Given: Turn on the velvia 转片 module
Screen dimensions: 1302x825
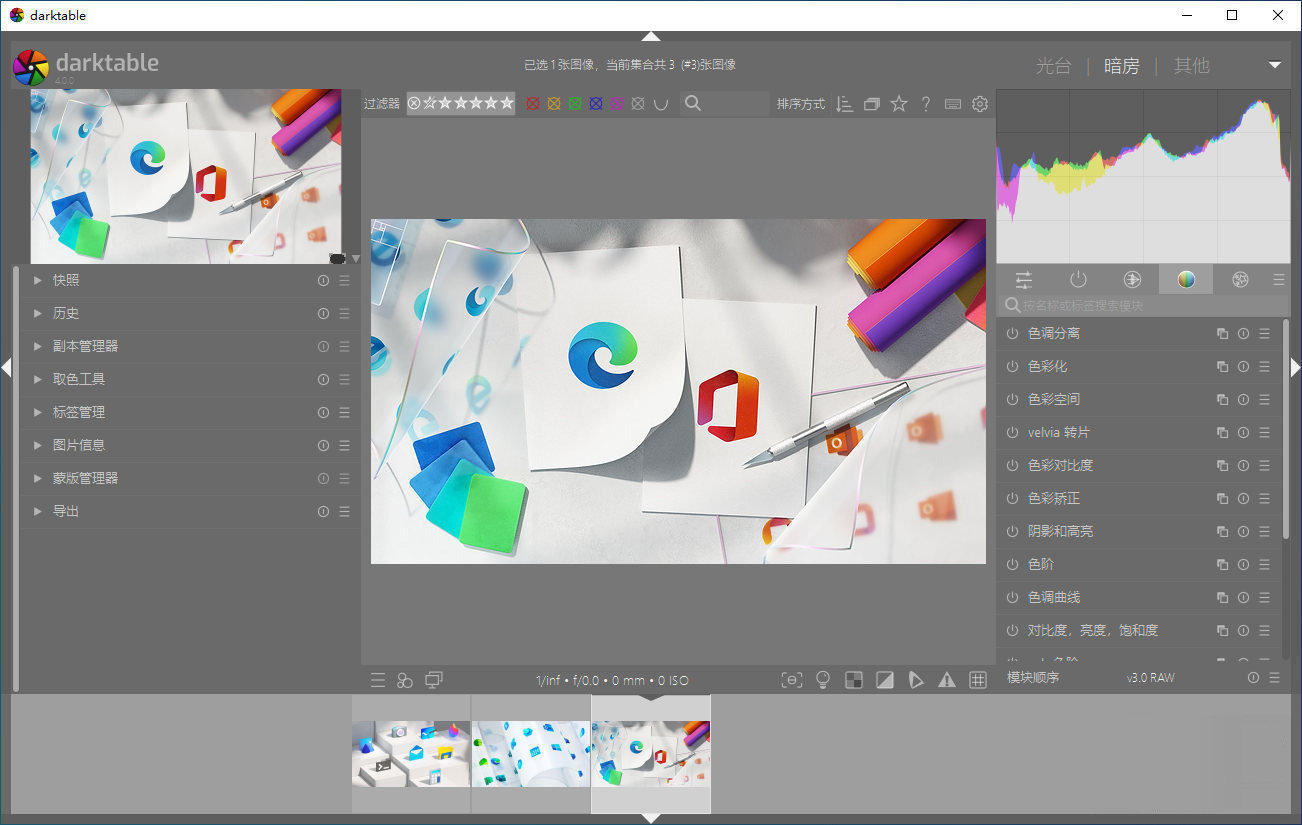Looking at the screenshot, I should pyautogui.click(x=1011, y=432).
